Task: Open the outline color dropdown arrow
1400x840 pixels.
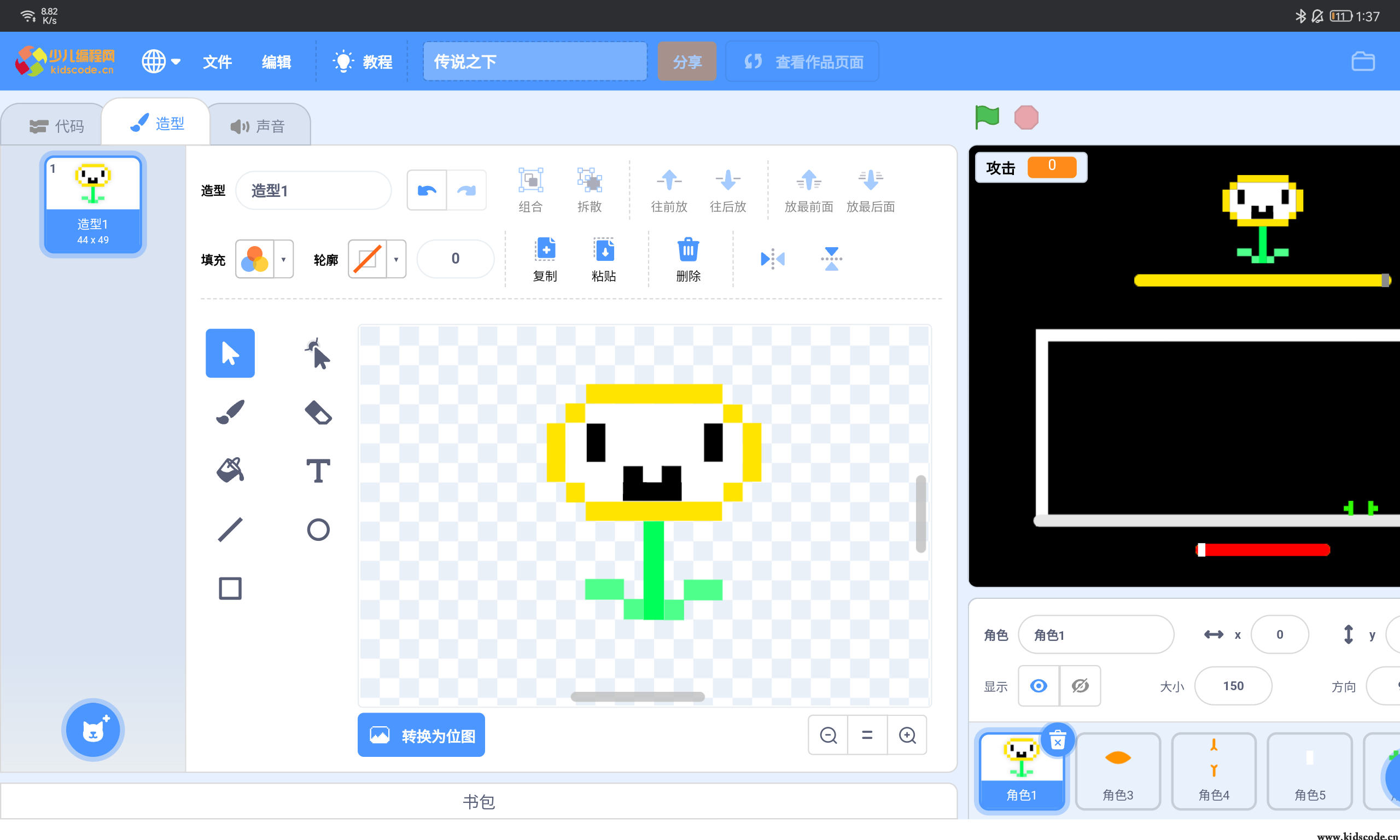Action: point(396,259)
